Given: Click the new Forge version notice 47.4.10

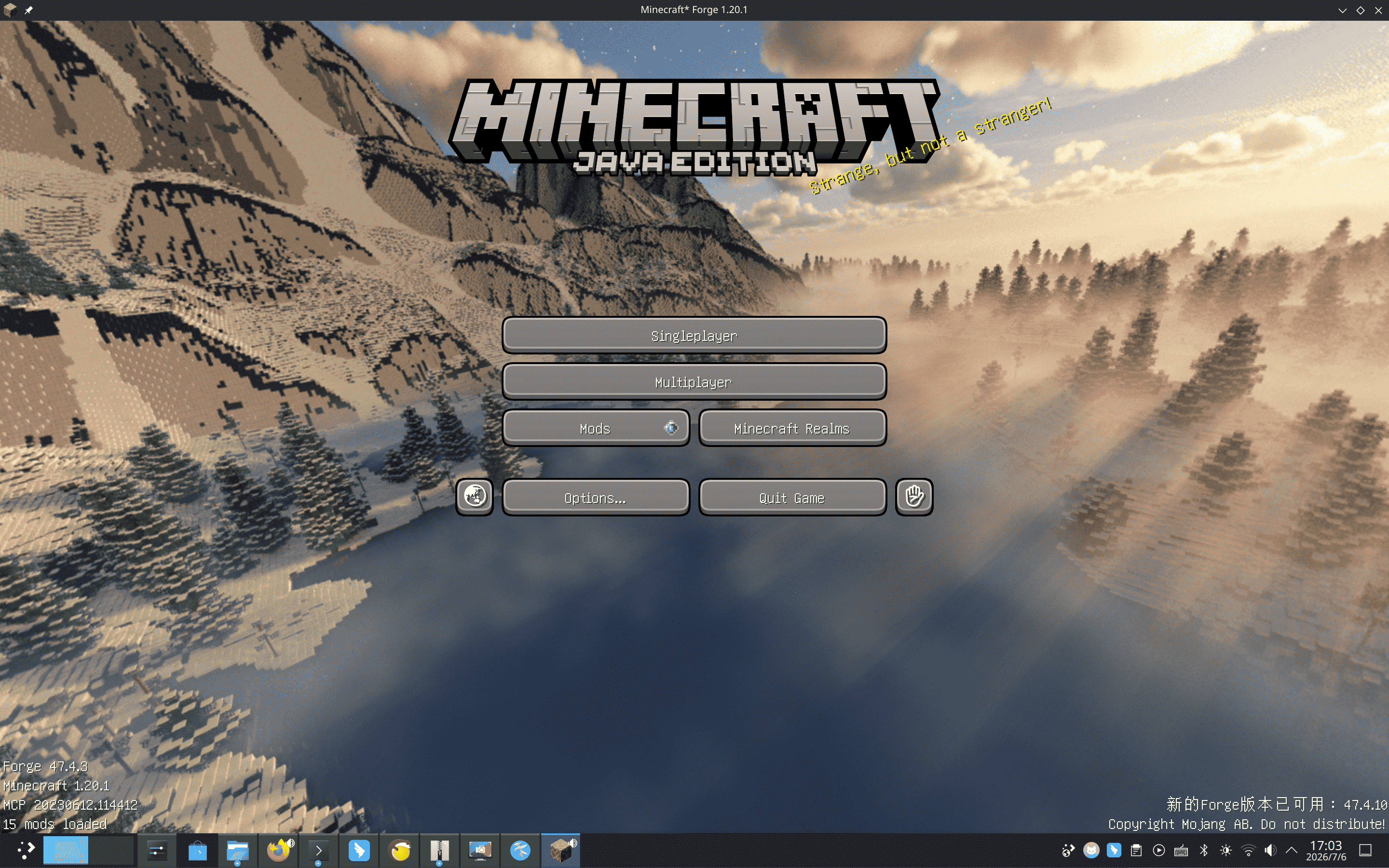Looking at the screenshot, I should [1277, 804].
